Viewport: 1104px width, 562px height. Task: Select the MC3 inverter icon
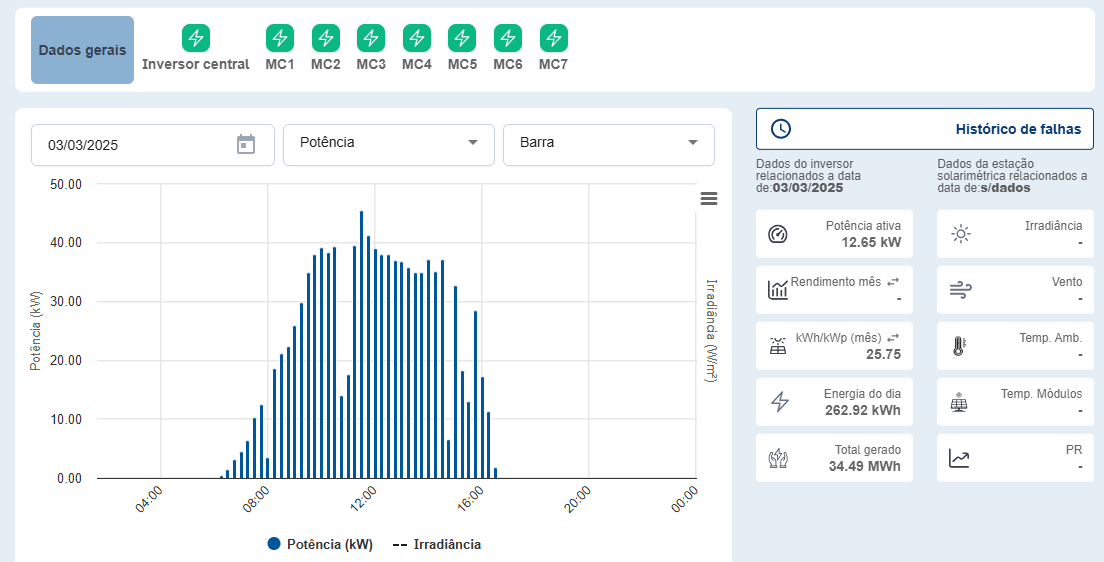tap(371, 38)
